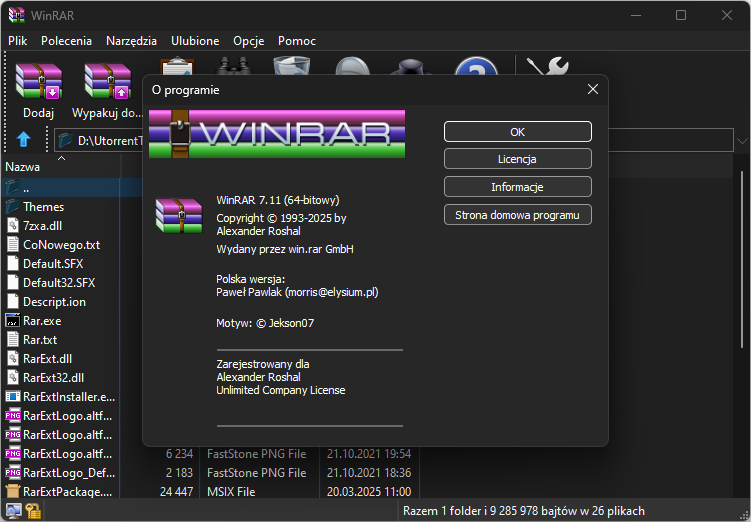Select RarExt32.dll in file list
The image size is (751, 522).
click(53, 377)
